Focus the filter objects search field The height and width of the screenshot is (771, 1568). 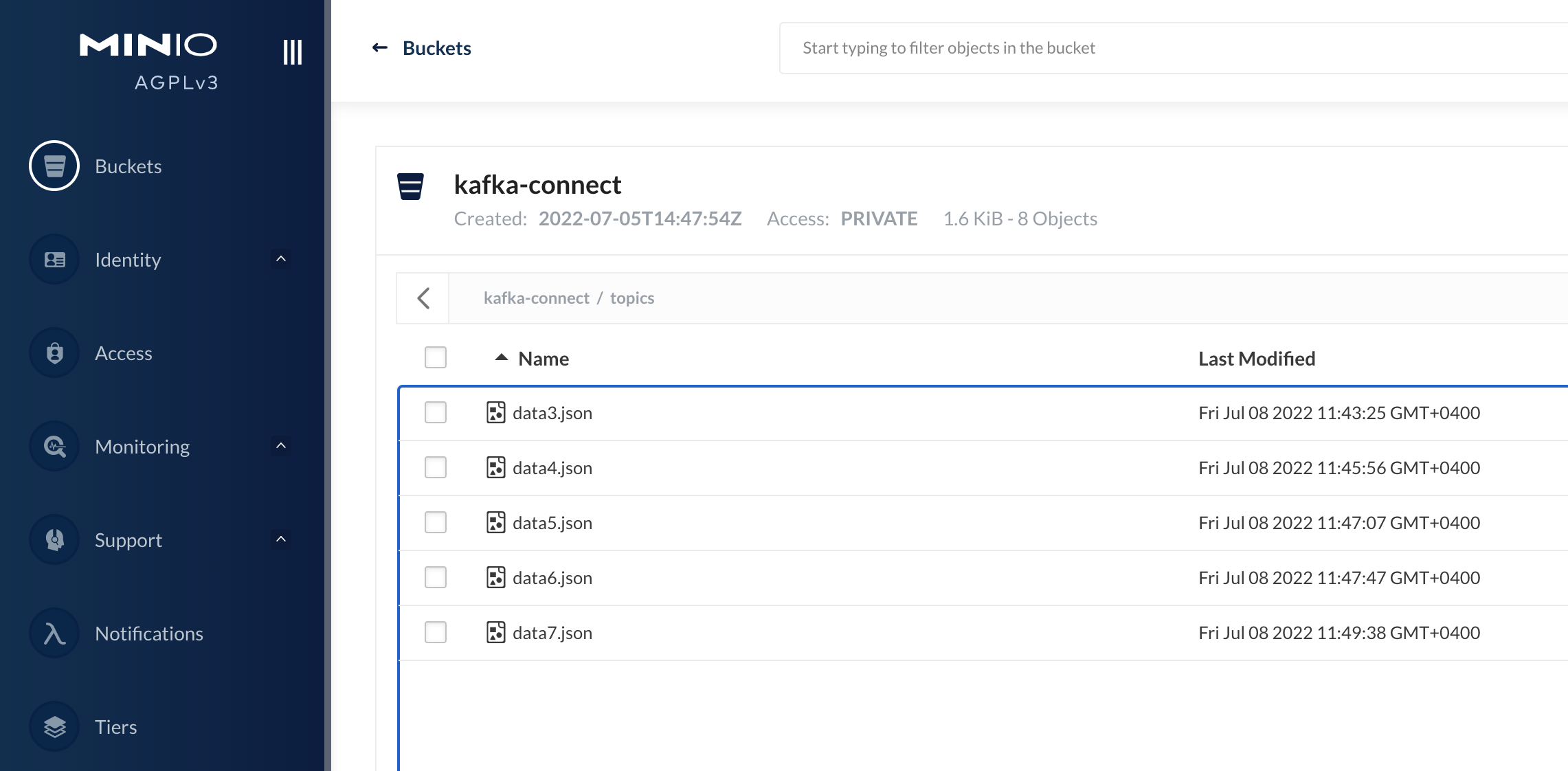tap(1174, 48)
